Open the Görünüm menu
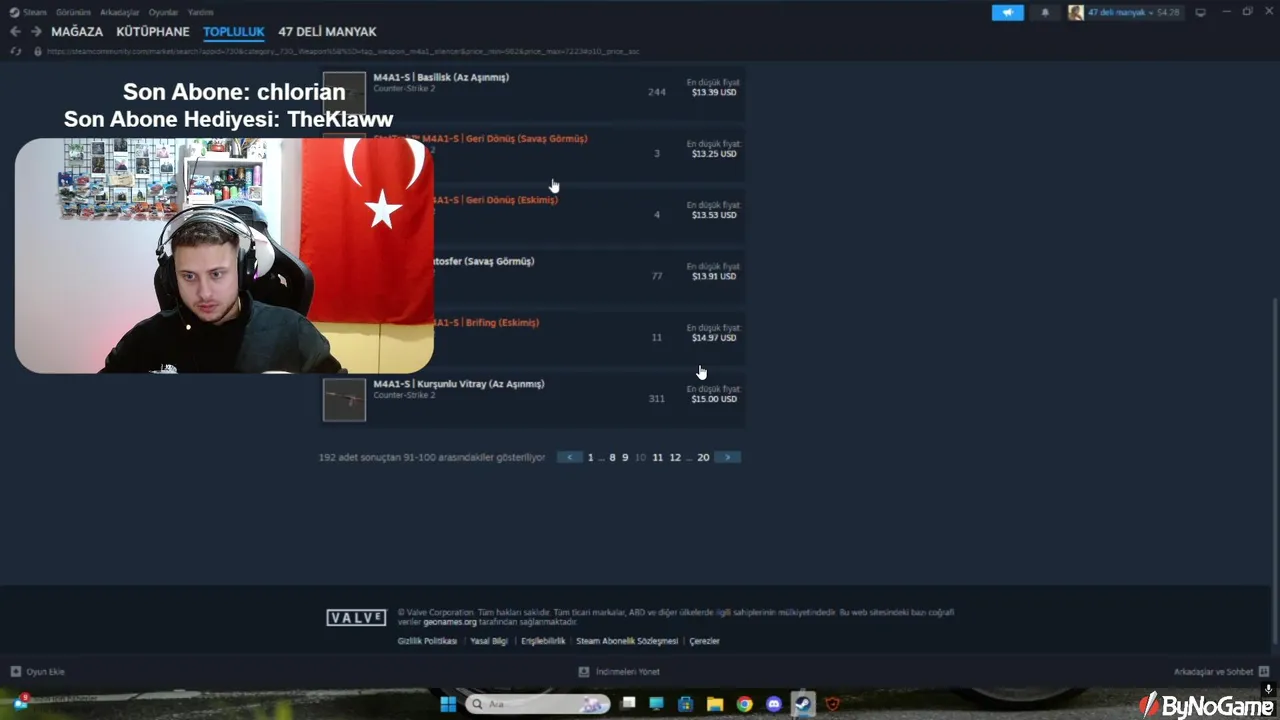This screenshot has height=720, width=1280. click(x=74, y=12)
